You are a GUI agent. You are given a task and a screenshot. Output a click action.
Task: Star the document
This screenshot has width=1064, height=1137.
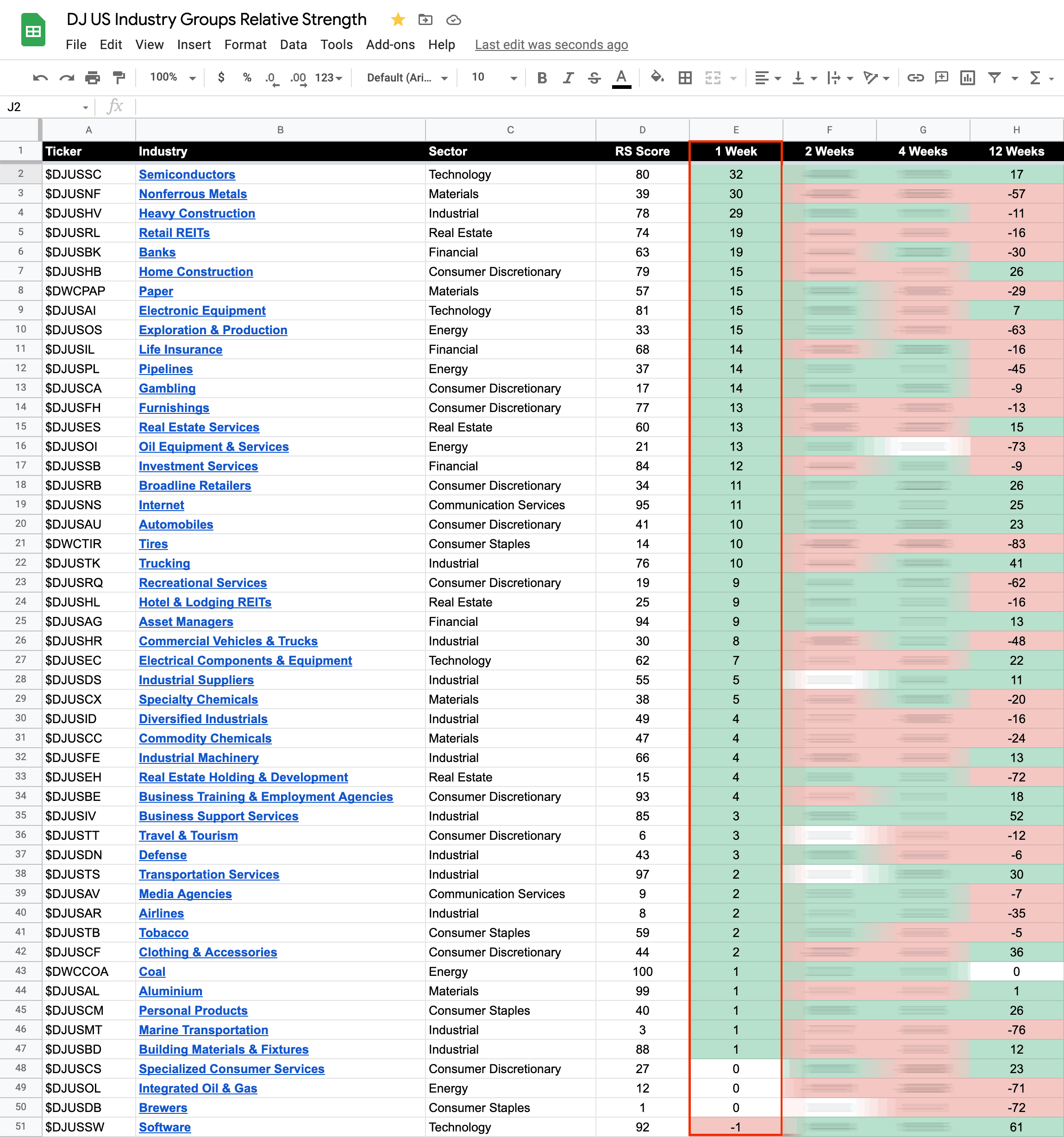pos(398,20)
